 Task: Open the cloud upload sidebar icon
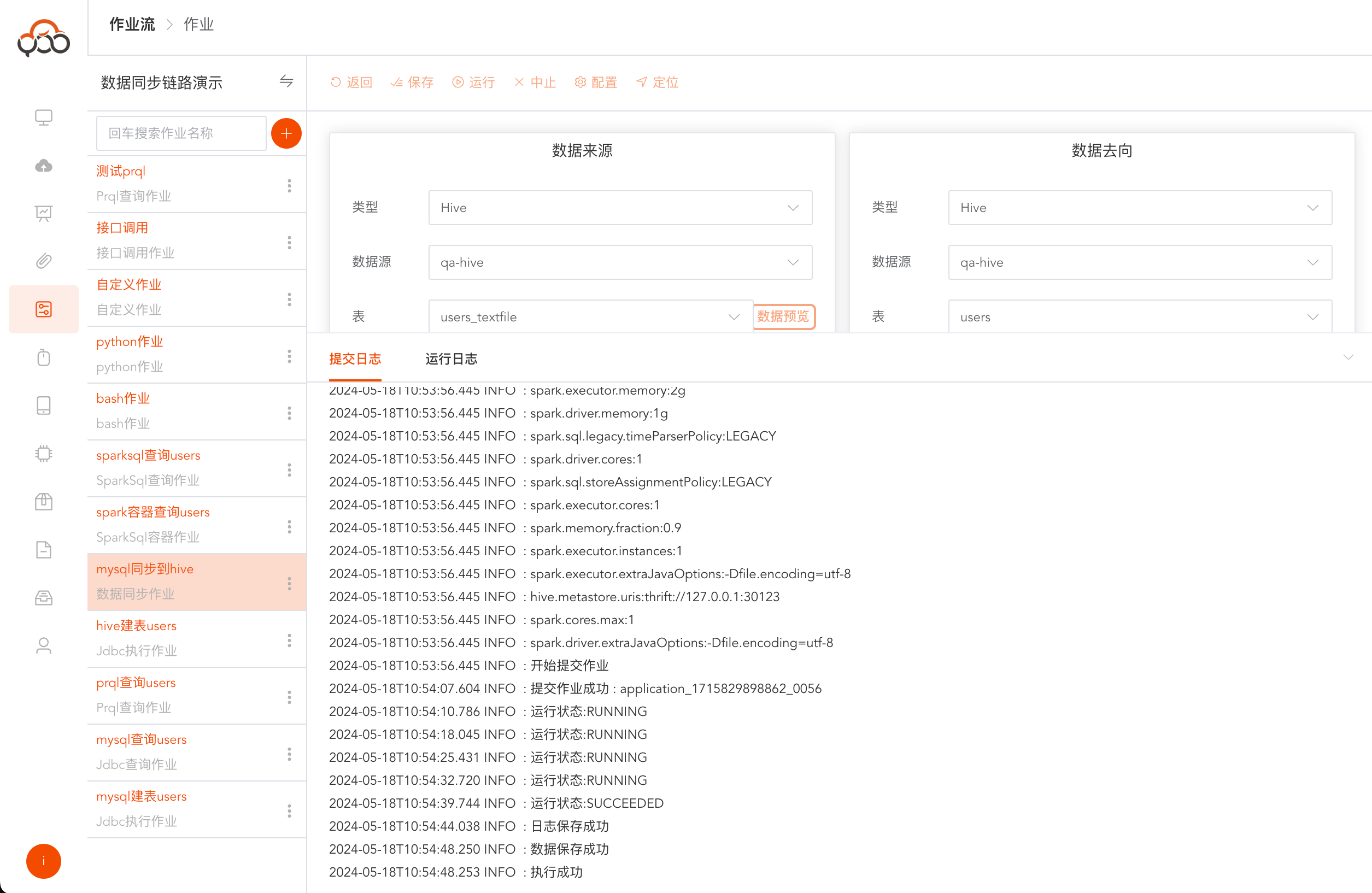(x=44, y=166)
